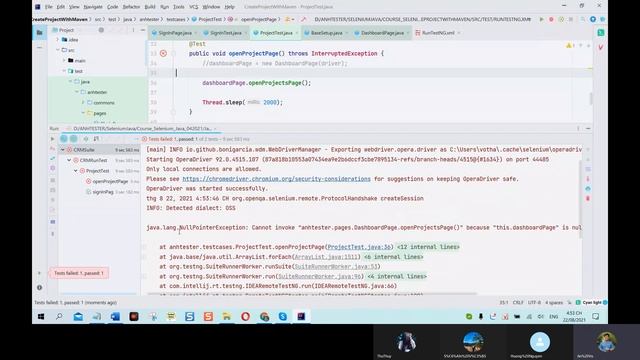
Task: Switch to the RunTestNG.xml tab
Action: pos(438,33)
